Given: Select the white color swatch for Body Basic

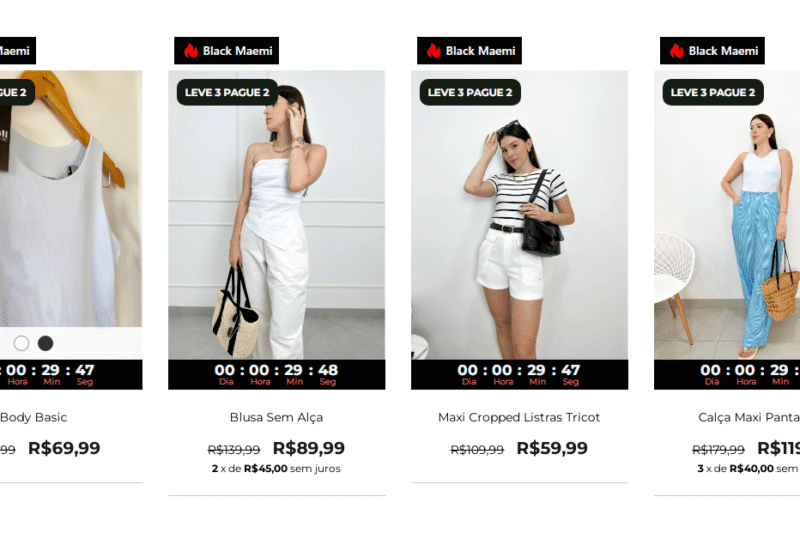Looking at the screenshot, I should pos(21,343).
